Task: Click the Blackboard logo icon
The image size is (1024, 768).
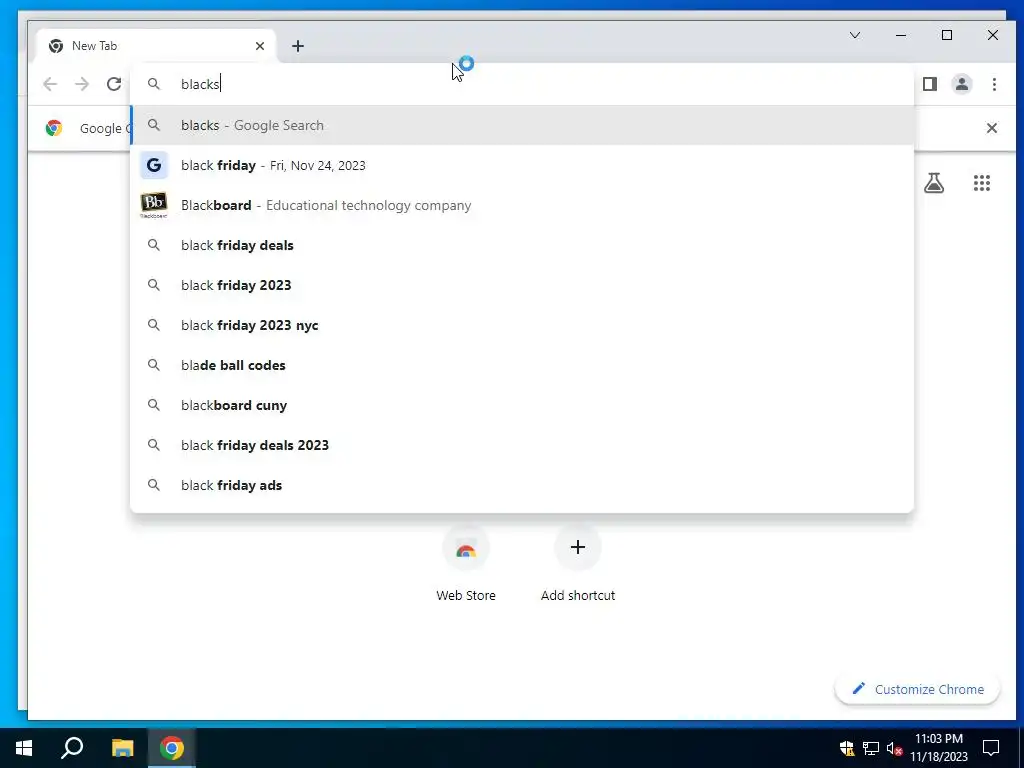Action: coord(153,205)
